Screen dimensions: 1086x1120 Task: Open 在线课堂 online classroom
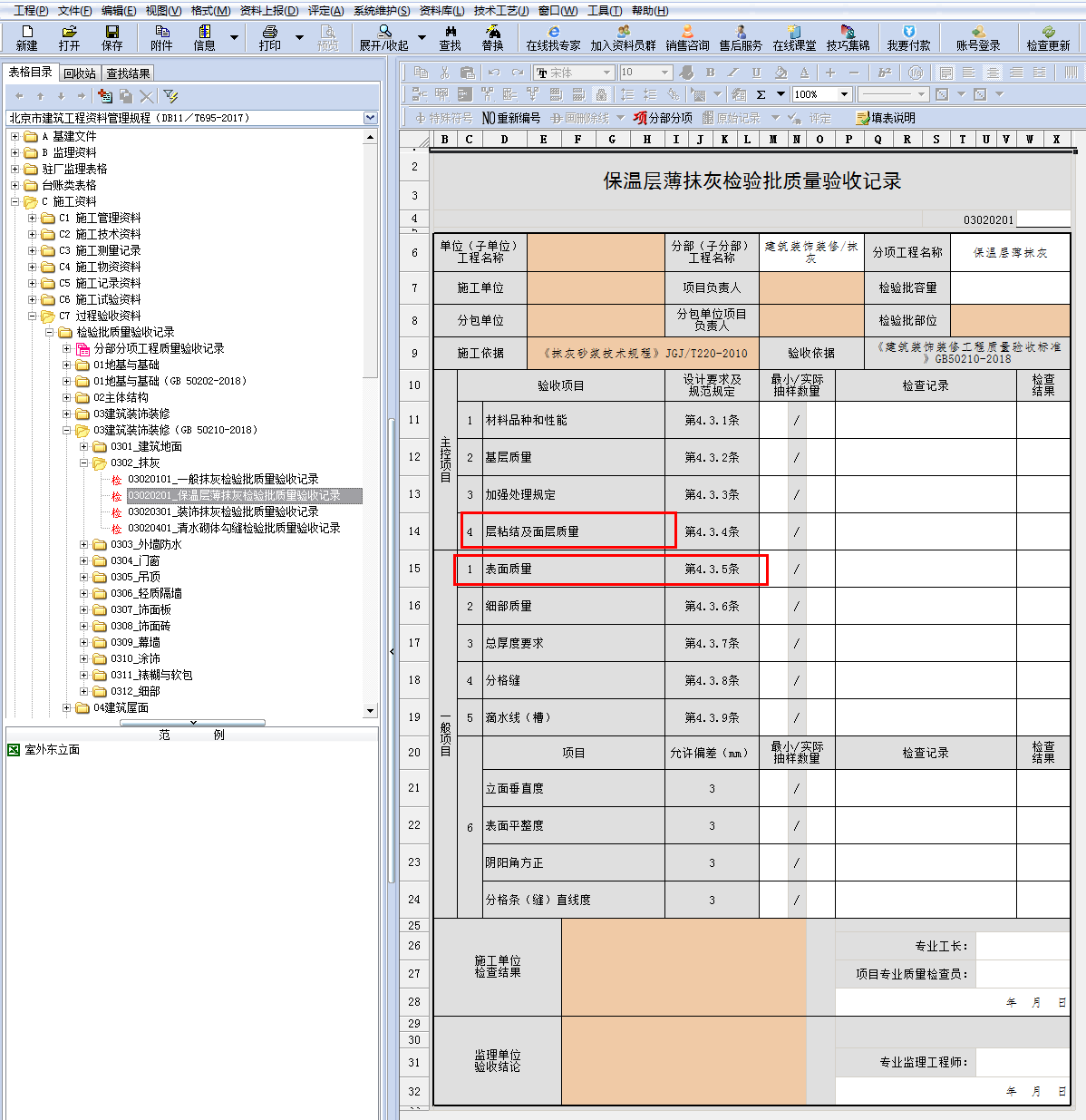[794, 37]
